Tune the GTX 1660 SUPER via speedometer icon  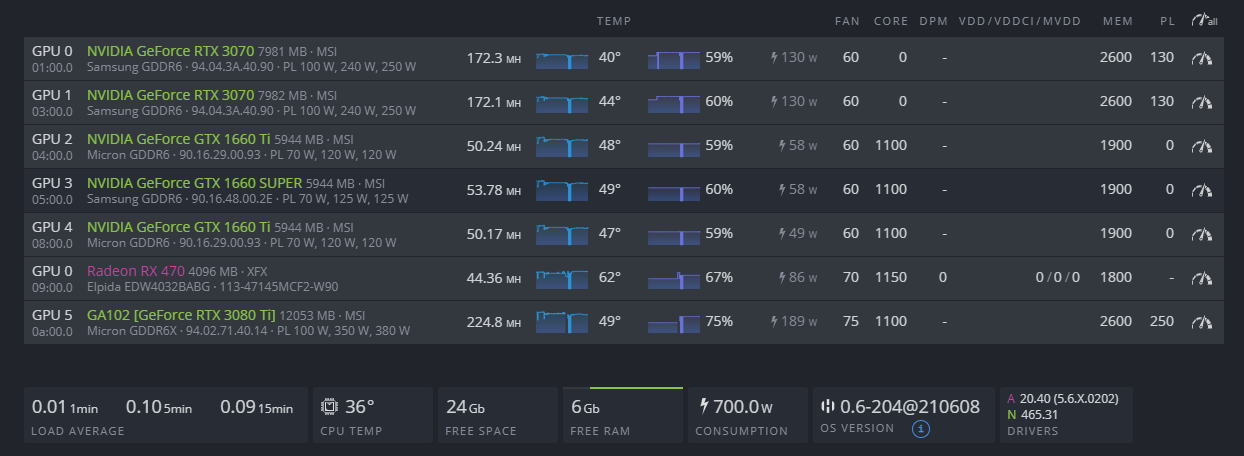[1201, 190]
